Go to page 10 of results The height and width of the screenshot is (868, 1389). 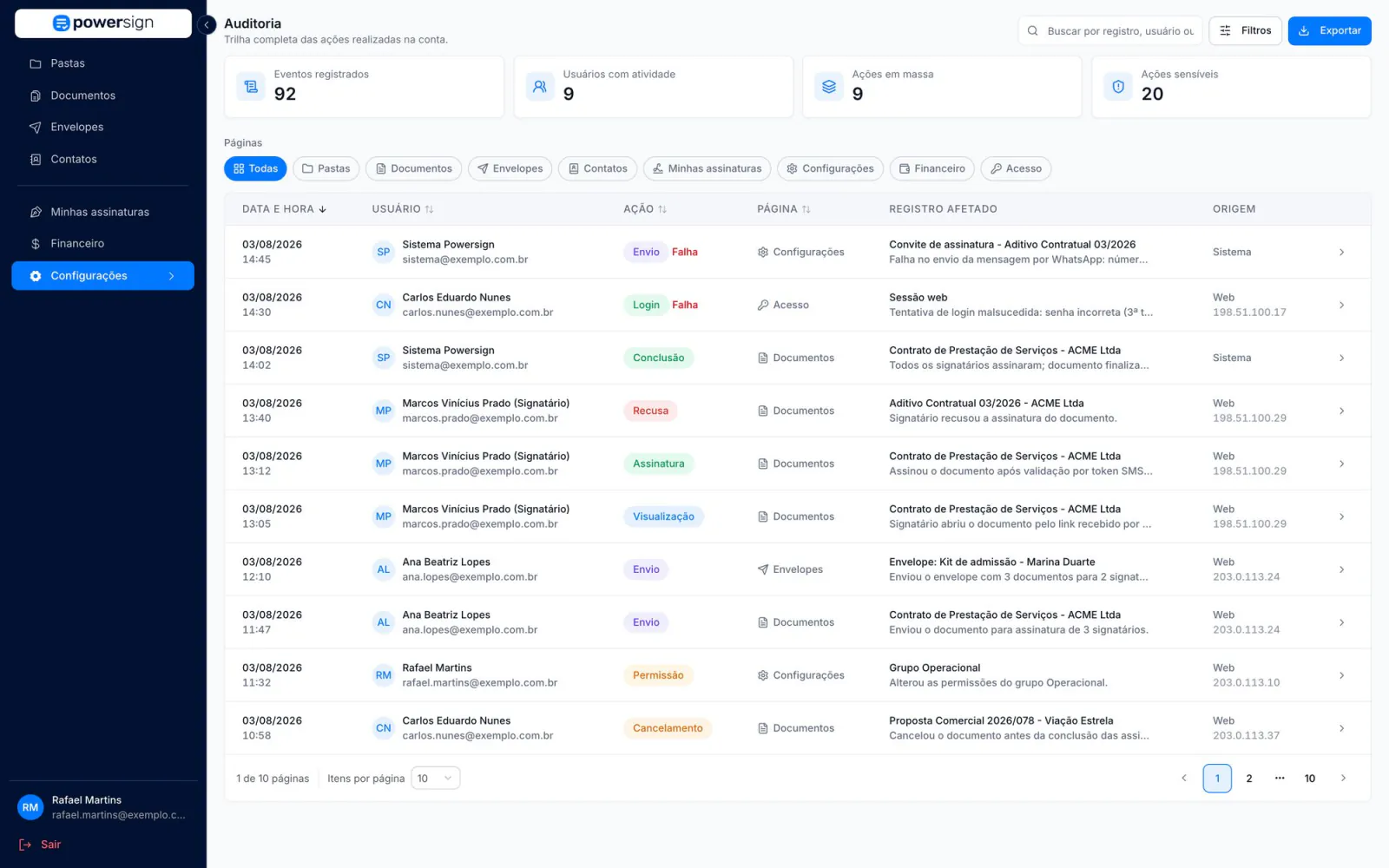[1309, 778]
